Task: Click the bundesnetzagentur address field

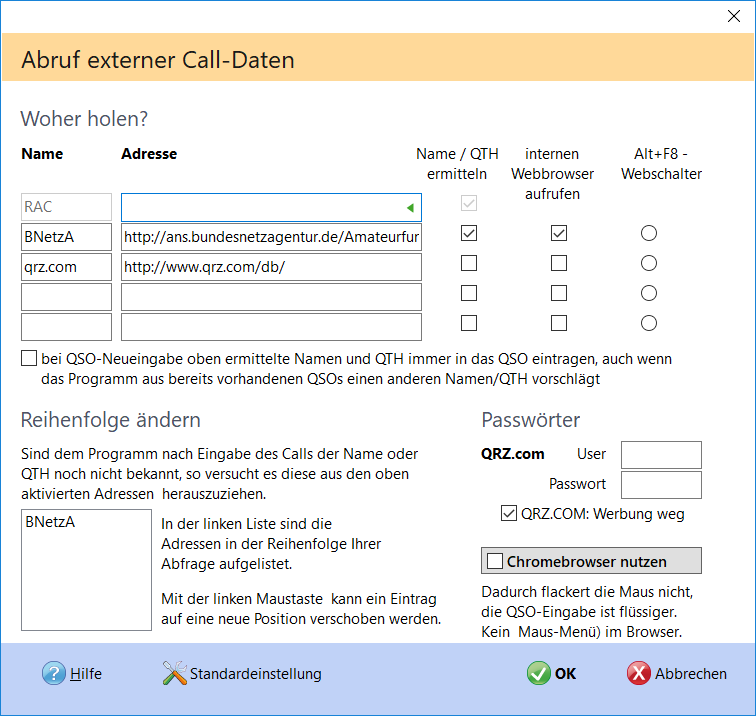Action: point(271,237)
